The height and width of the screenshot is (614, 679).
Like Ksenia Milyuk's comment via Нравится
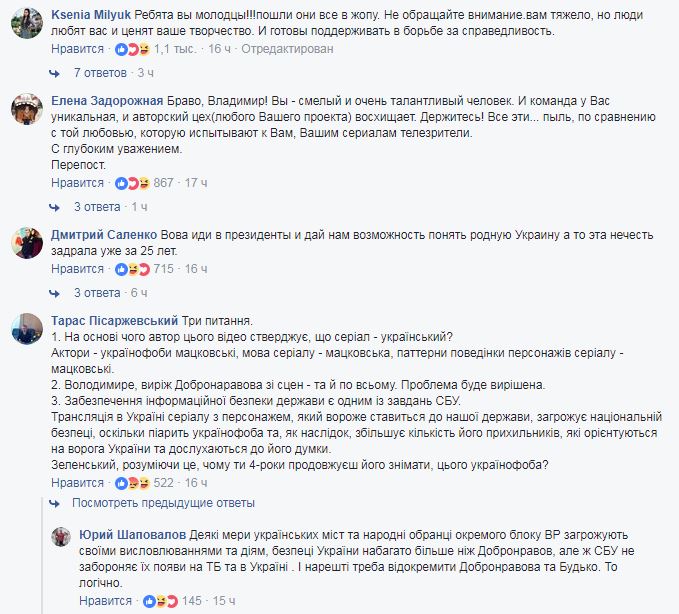(77, 49)
